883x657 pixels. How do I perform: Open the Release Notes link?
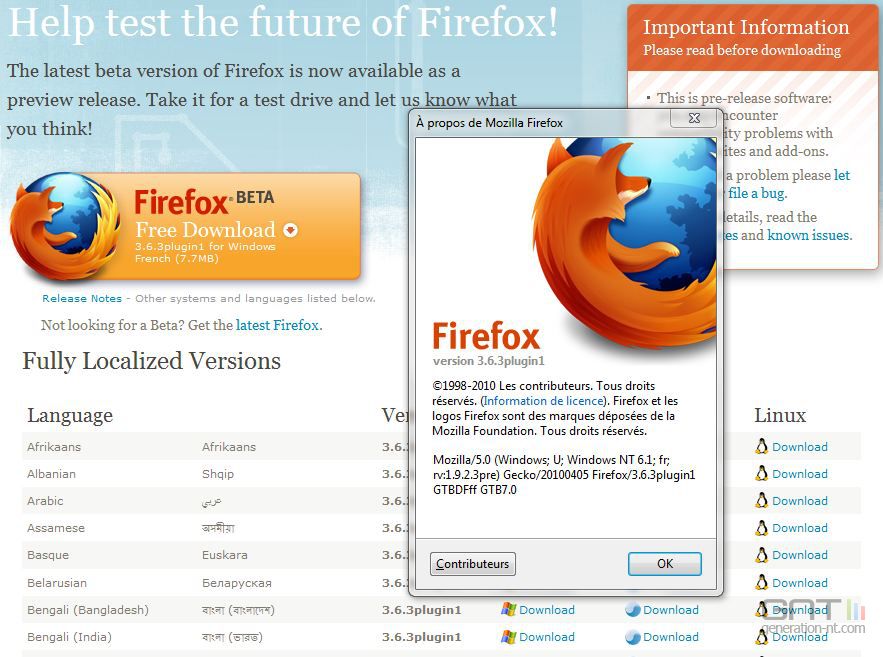pyautogui.click(x=82, y=298)
